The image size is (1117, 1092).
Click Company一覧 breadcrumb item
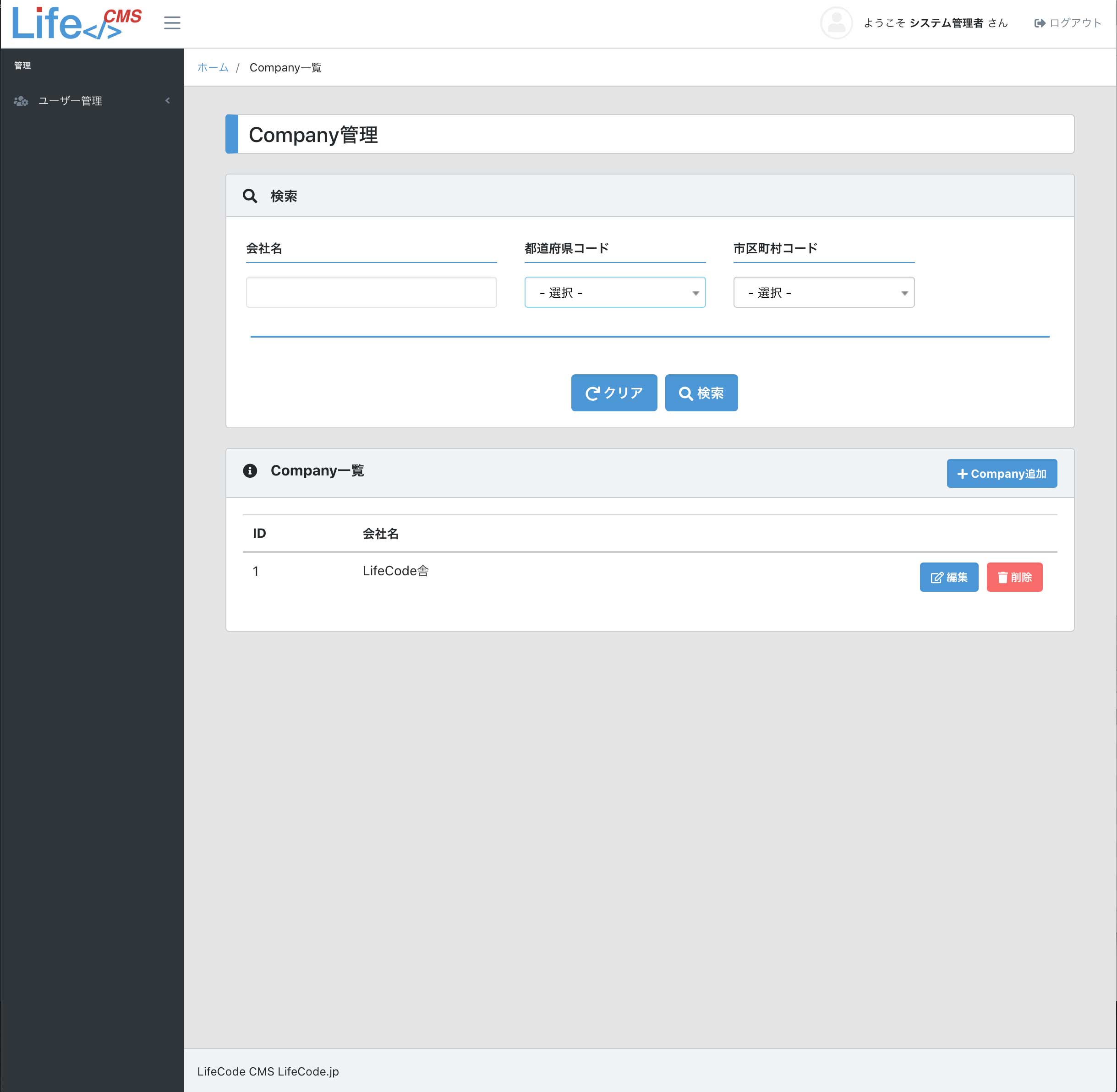286,67
